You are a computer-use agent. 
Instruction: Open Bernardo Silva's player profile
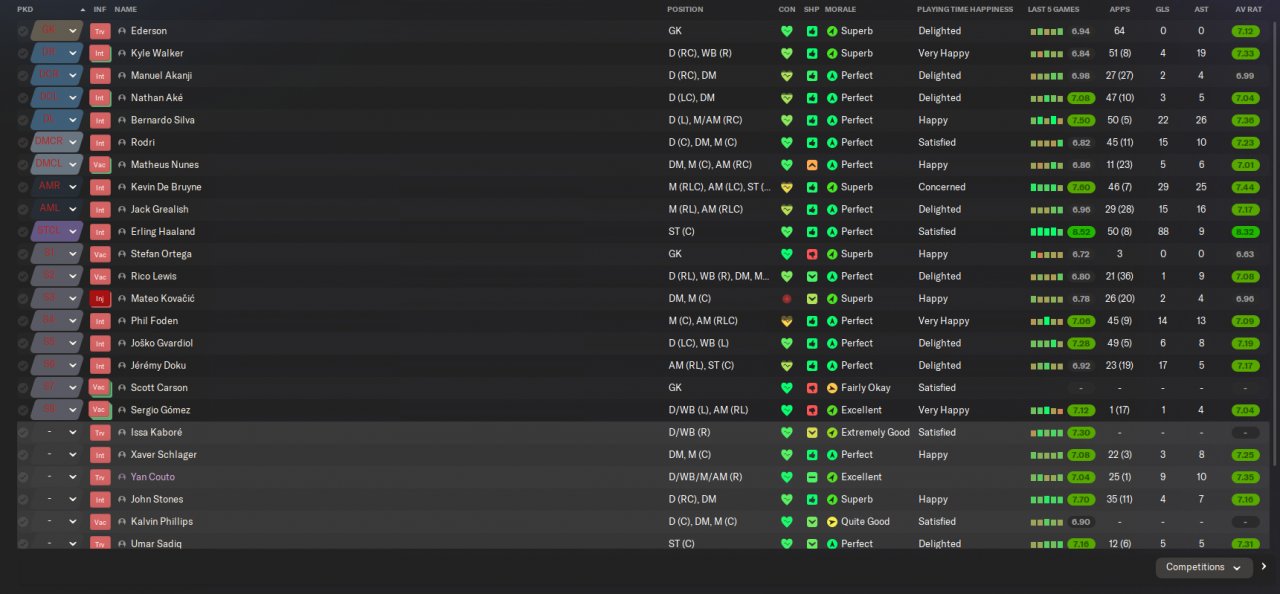point(163,120)
